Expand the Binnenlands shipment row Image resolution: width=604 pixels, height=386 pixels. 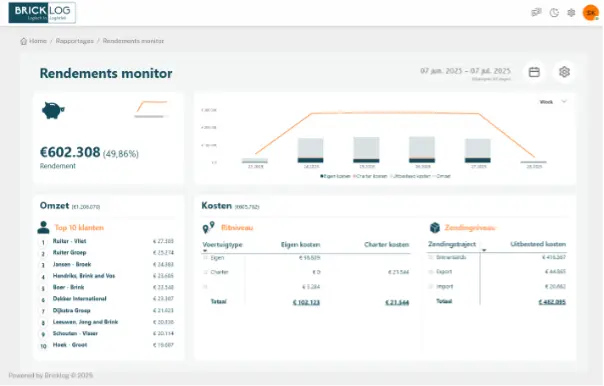click(x=431, y=257)
